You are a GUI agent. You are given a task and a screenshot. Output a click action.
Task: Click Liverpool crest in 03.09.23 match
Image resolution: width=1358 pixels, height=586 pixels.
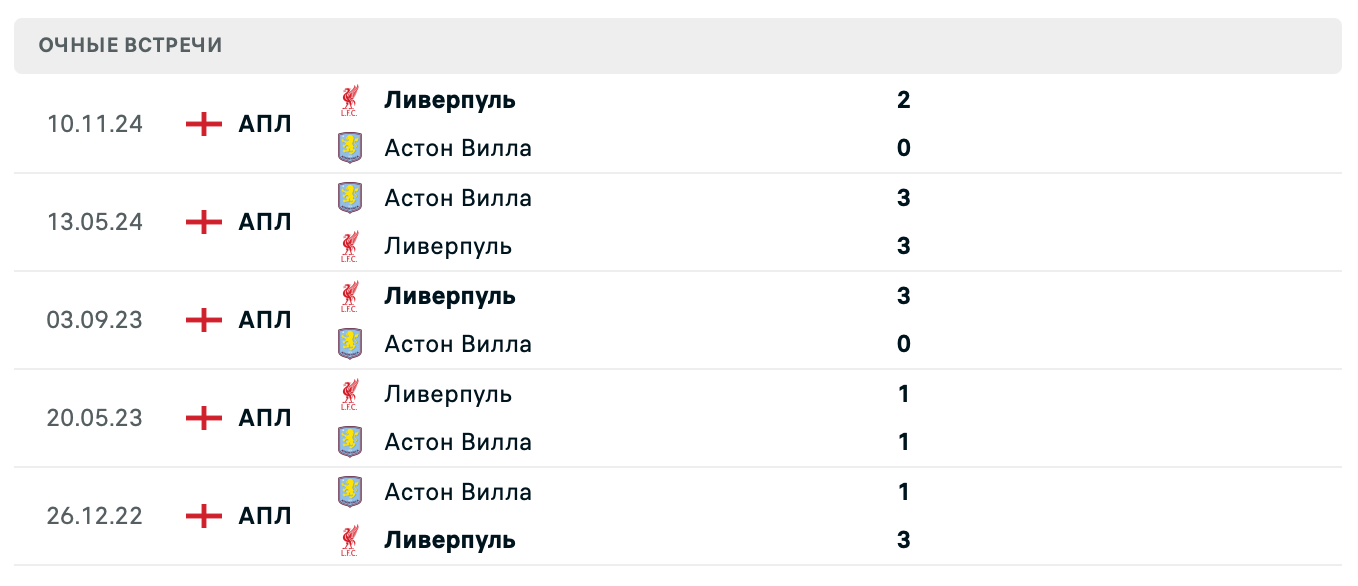pos(349,296)
